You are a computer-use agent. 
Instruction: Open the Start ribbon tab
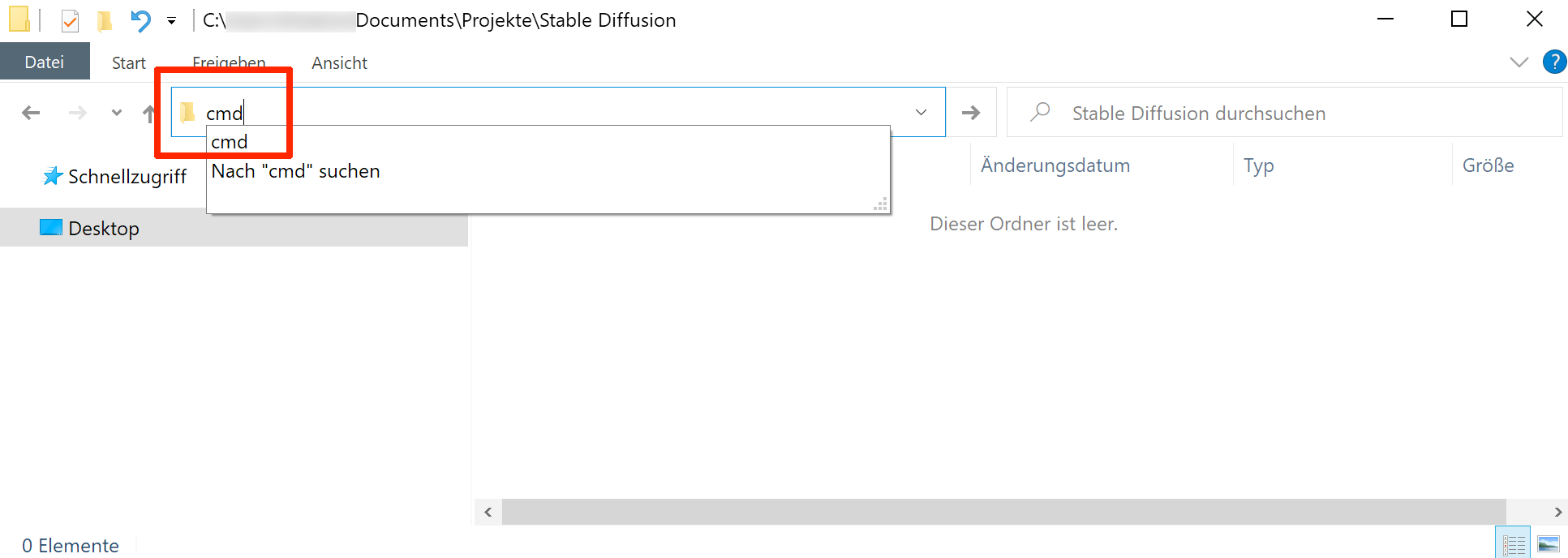pyautogui.click(x=129, y=63)
